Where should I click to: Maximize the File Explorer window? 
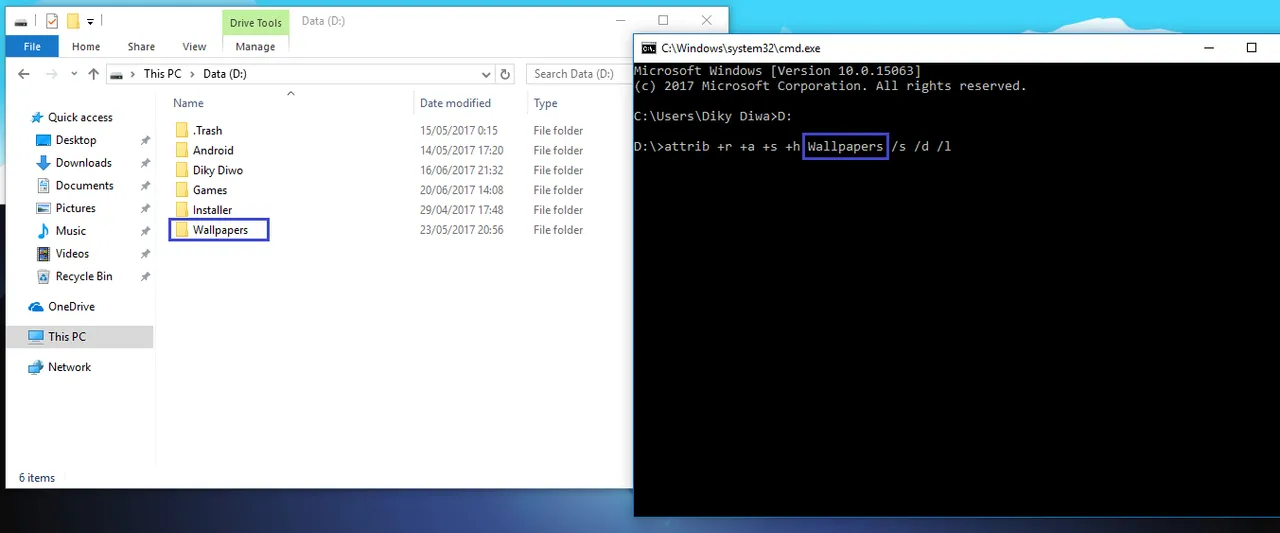(663, 20)
